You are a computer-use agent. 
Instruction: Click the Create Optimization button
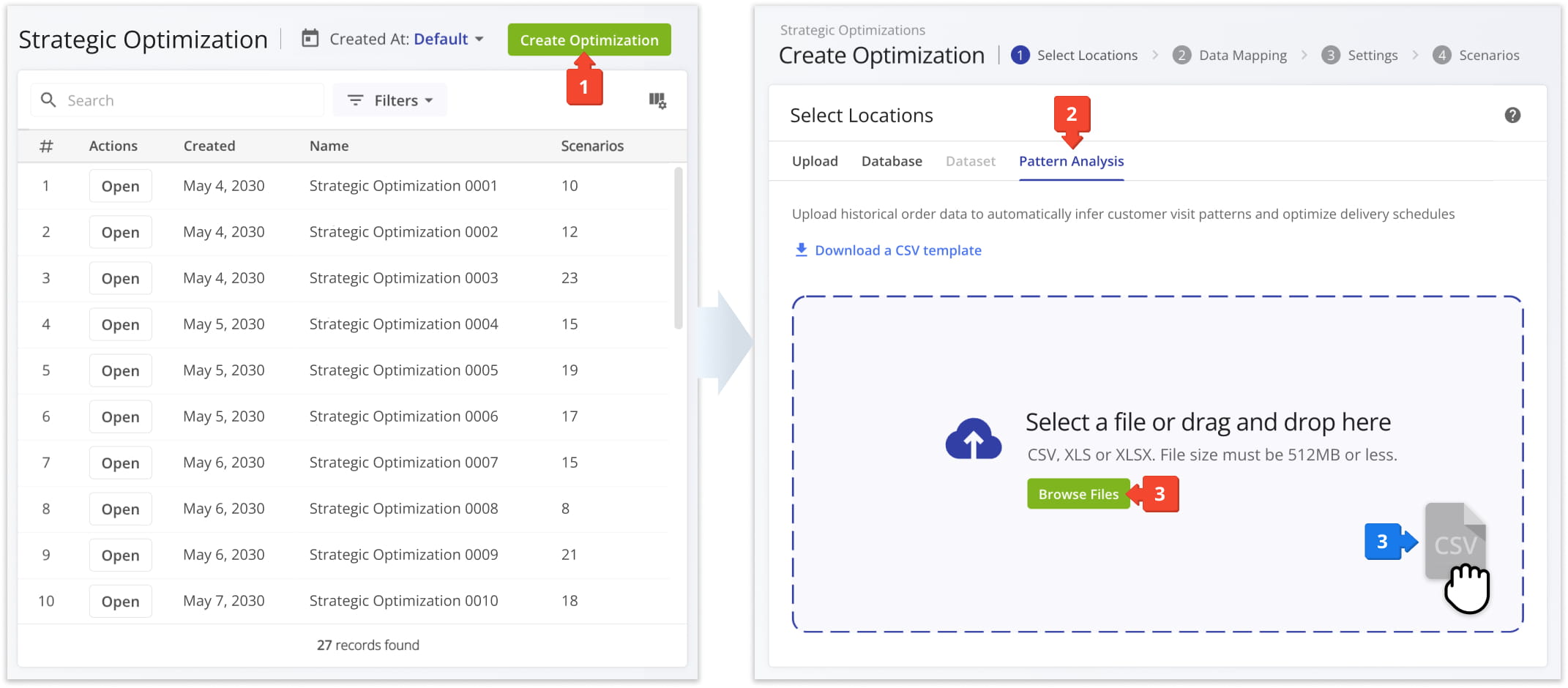(x=589, y=40)
